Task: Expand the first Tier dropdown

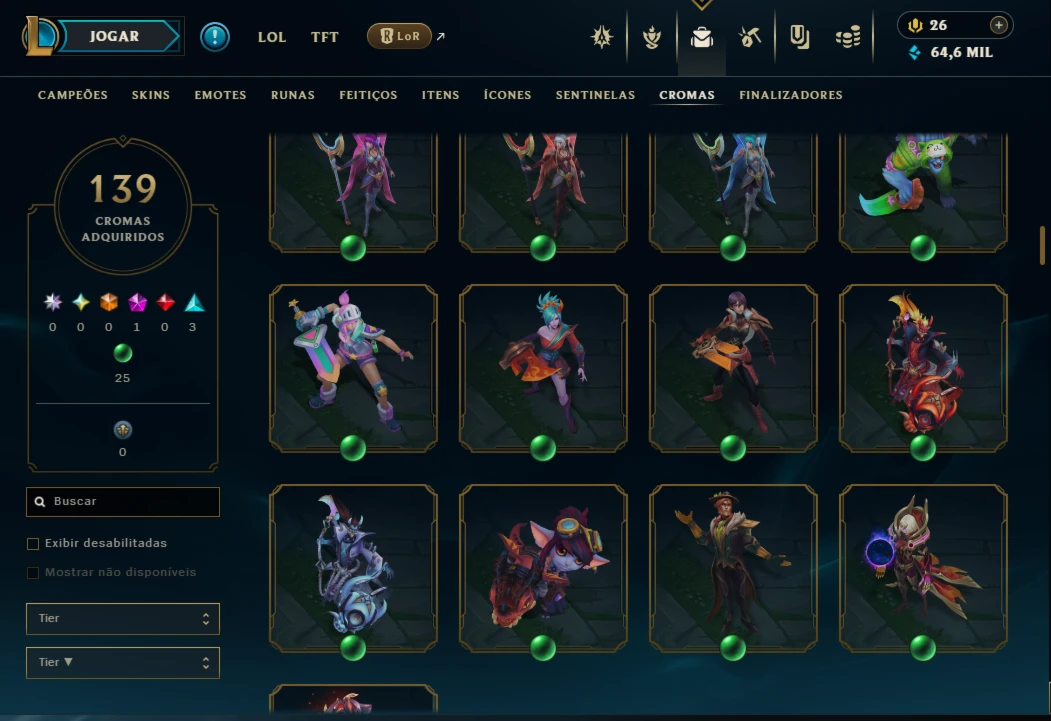Action: (123, 618)
